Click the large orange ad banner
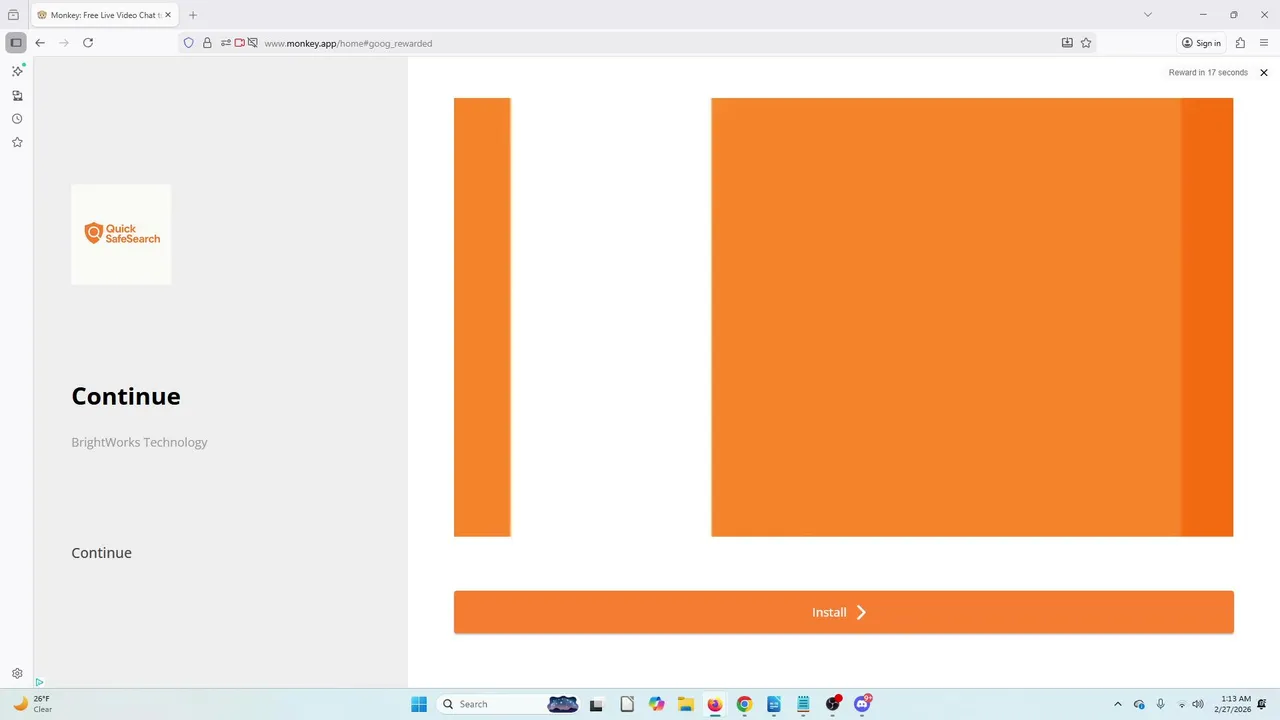Image resolution: width=1280 pixels, height=720 pixels. click(x=972, y=317)
